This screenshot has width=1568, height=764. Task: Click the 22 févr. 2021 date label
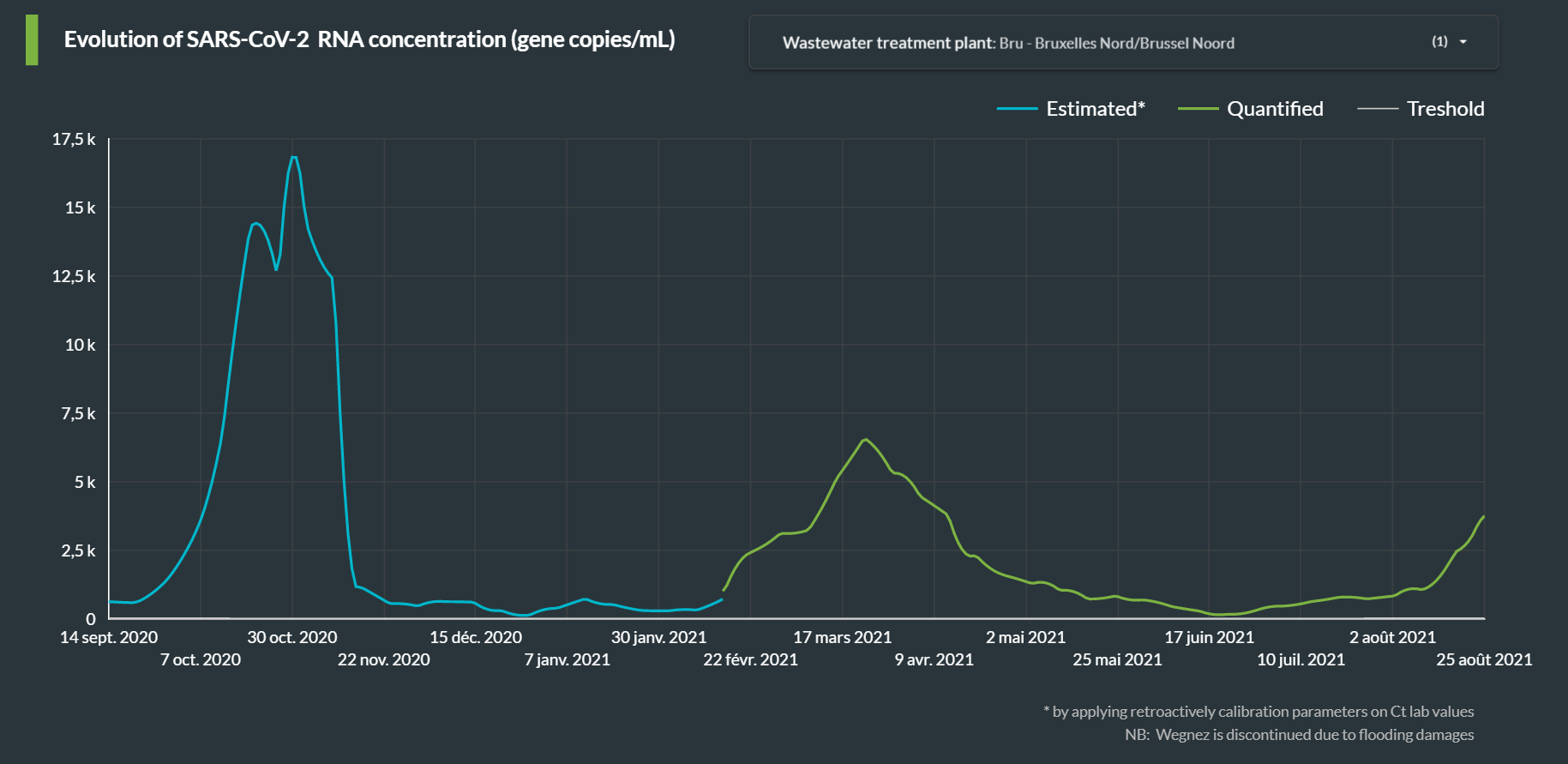[751, 659]
